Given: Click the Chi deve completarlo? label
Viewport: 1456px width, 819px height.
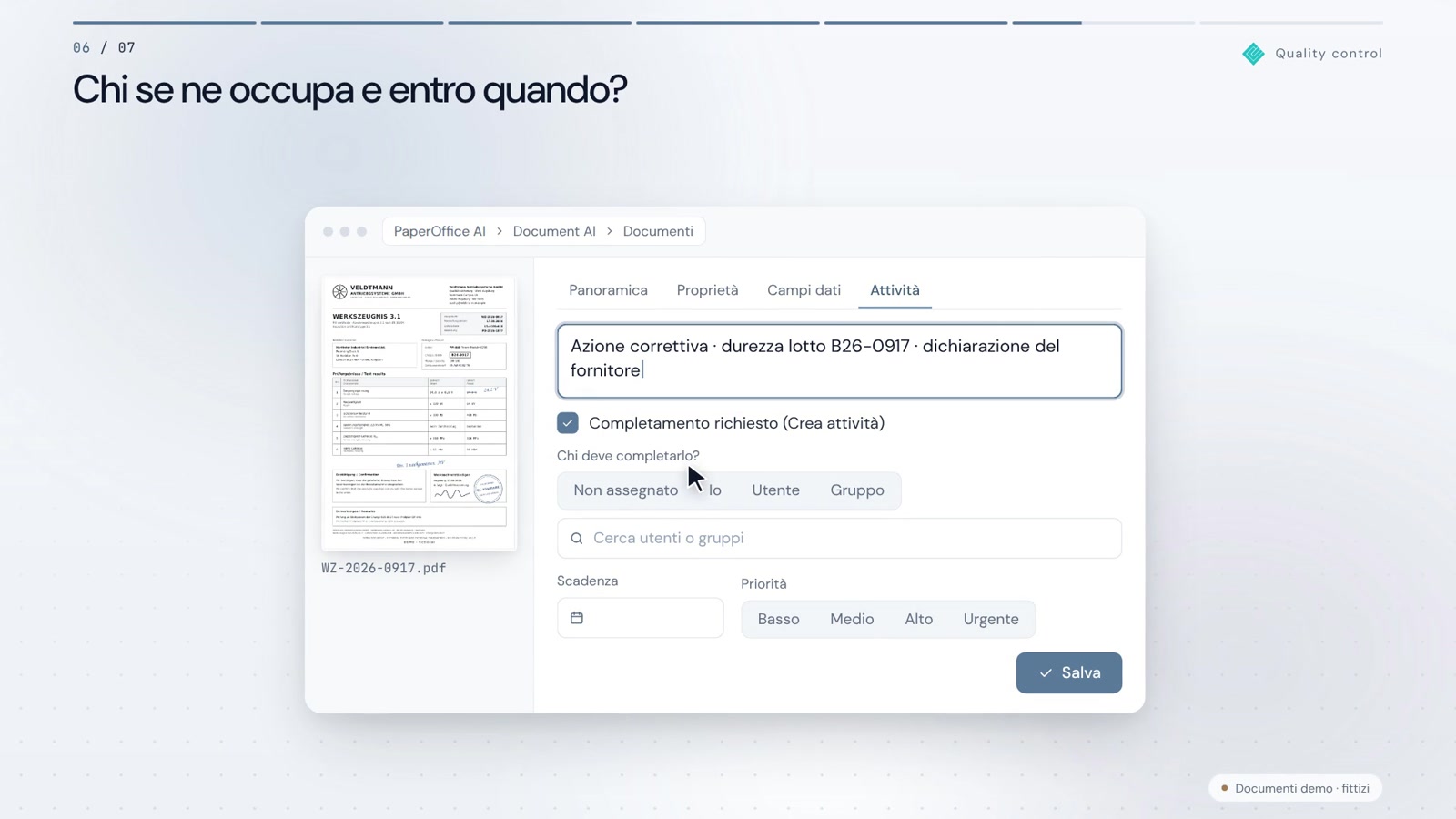Looking at the screenshot, I should coord(628,456).
